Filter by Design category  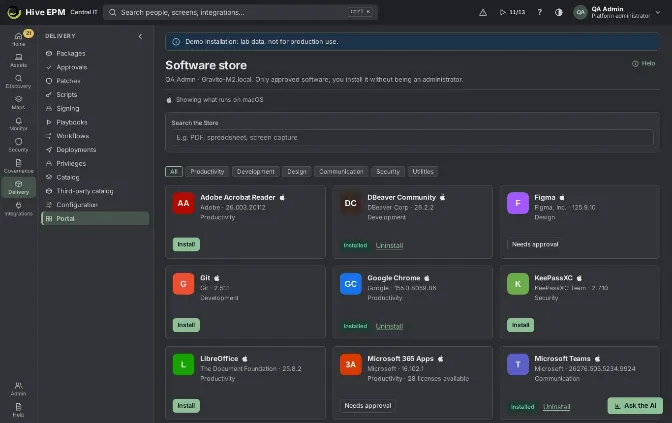tap(297, 171)
